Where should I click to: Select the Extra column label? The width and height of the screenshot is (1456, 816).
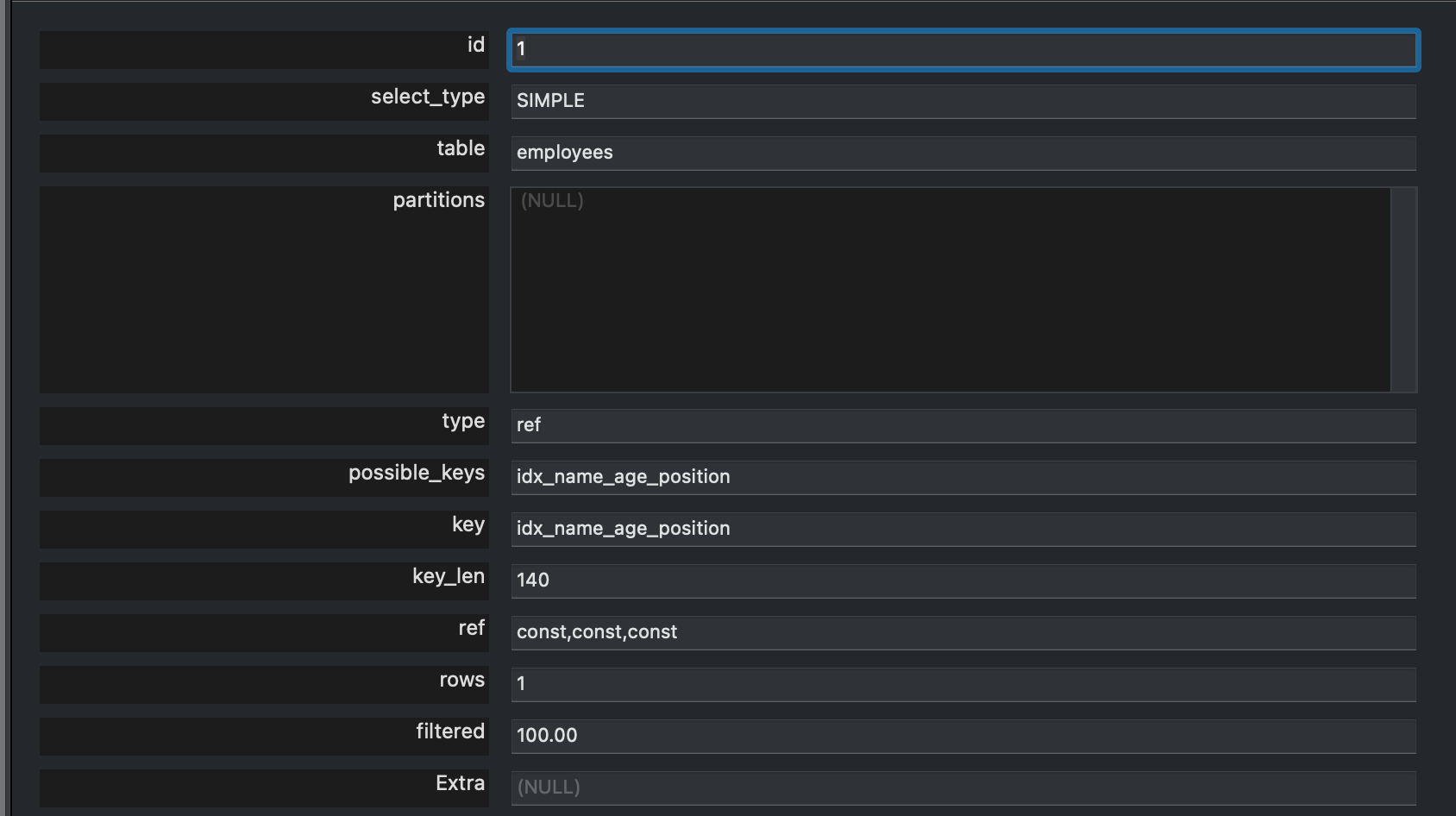[x=460, y=783]
